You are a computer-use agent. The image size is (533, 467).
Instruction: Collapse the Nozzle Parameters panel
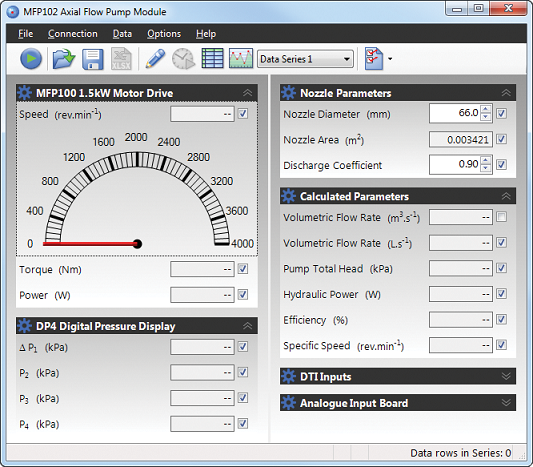coord(506,93)
